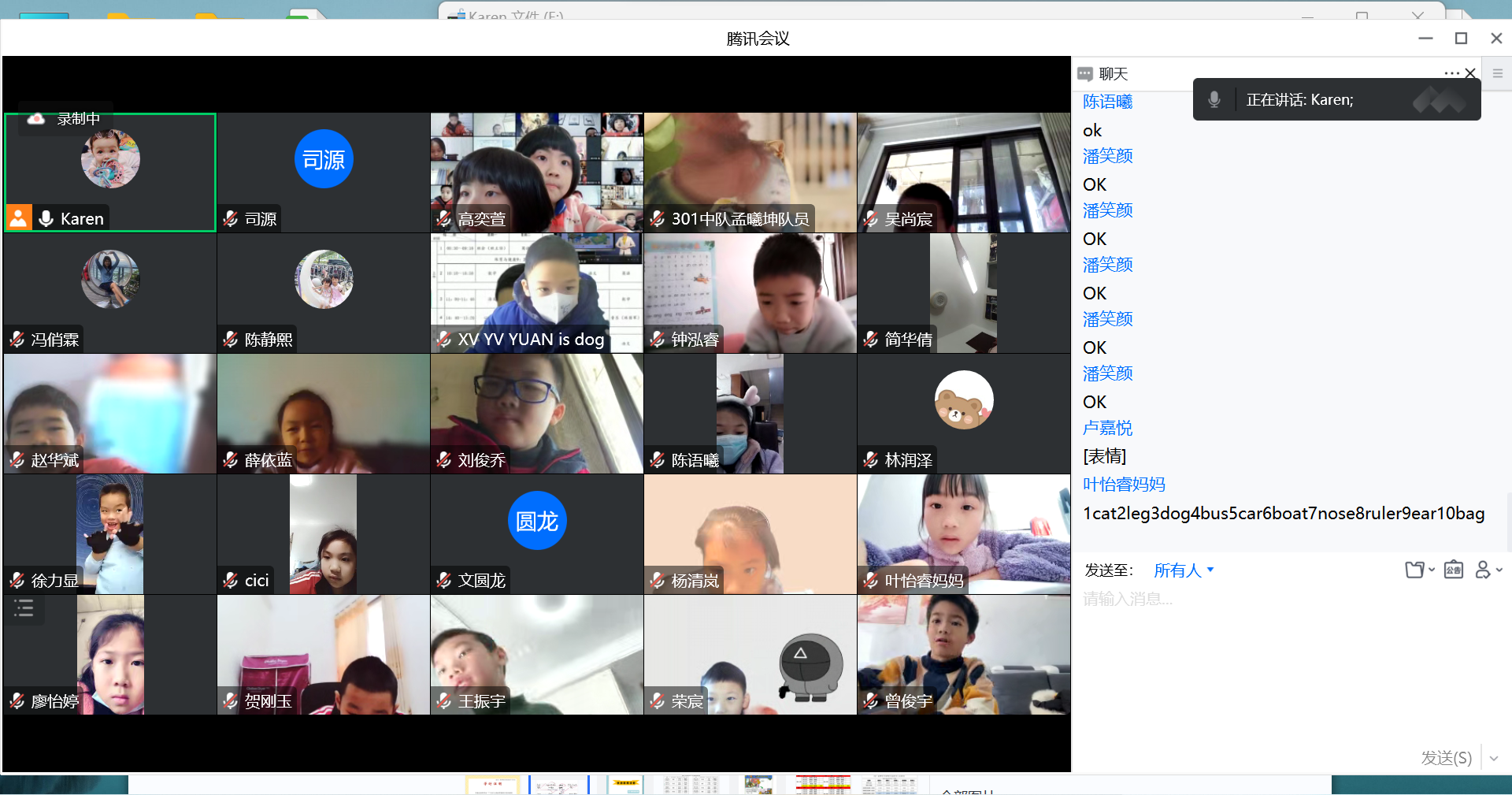Click 陈静熙's muted mic icon
1512x795 pixels.
coord(231,339)
